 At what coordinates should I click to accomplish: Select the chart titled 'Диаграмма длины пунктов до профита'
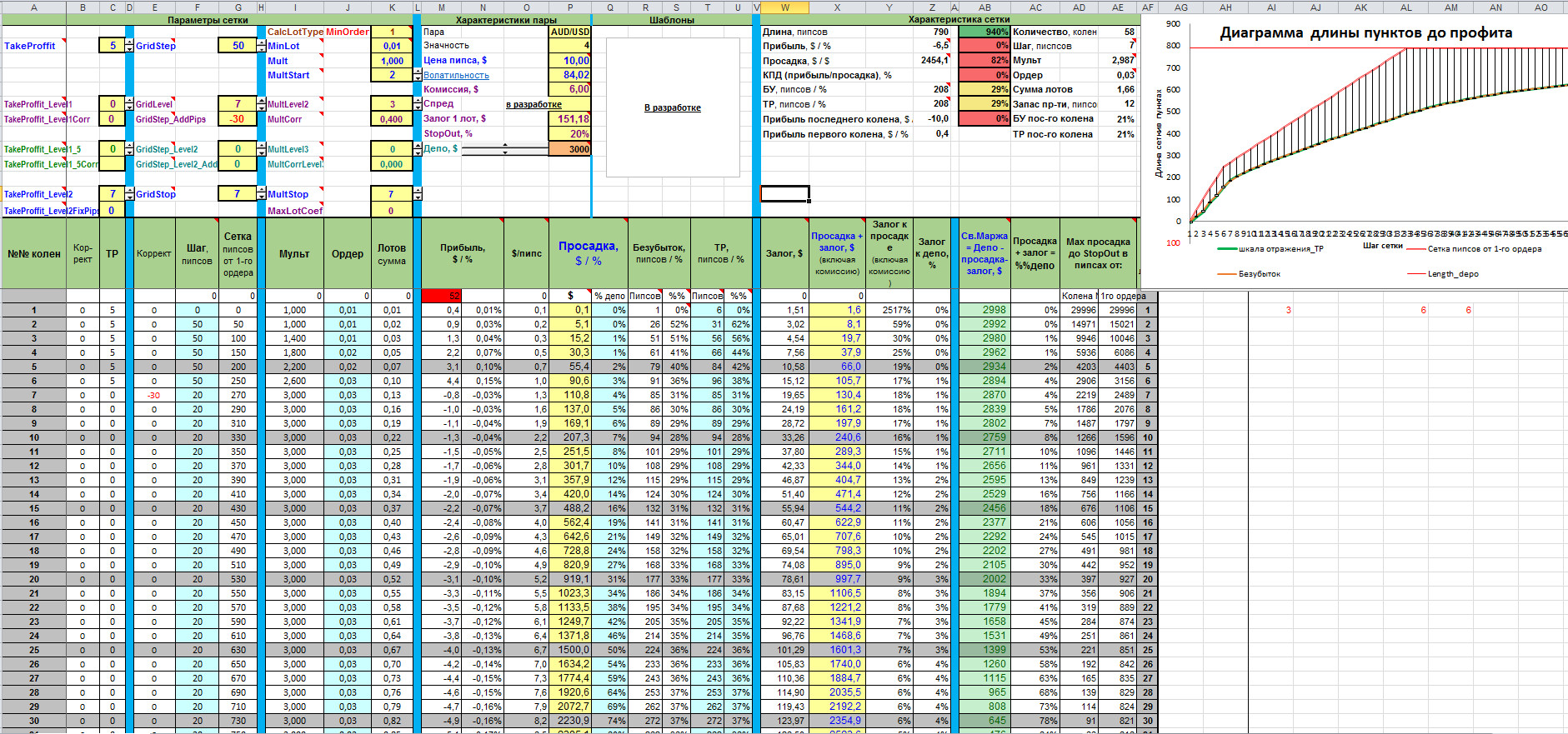(1355, 152)
